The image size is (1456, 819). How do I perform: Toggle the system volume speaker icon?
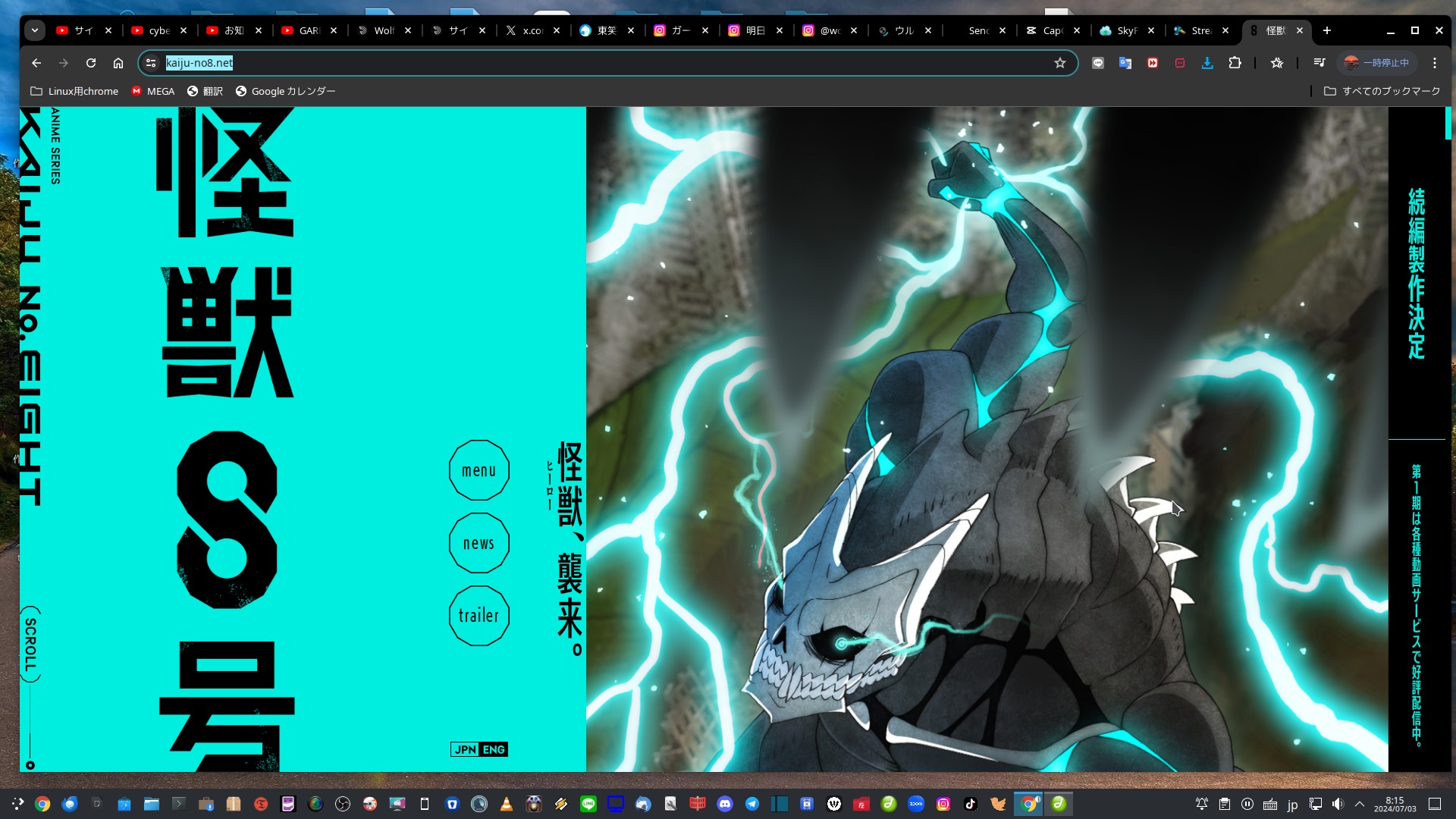[x=1338, y=804]
